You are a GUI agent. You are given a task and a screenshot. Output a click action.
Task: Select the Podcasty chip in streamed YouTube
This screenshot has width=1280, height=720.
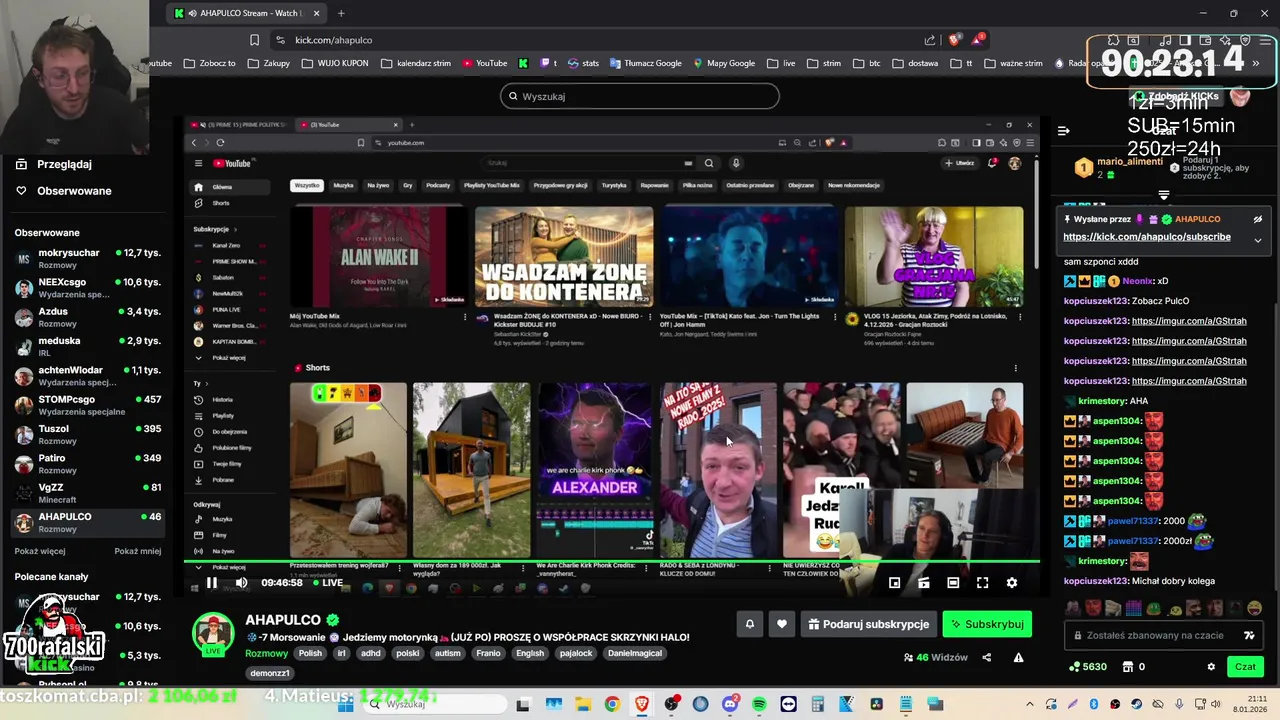(x=438, y=185)
